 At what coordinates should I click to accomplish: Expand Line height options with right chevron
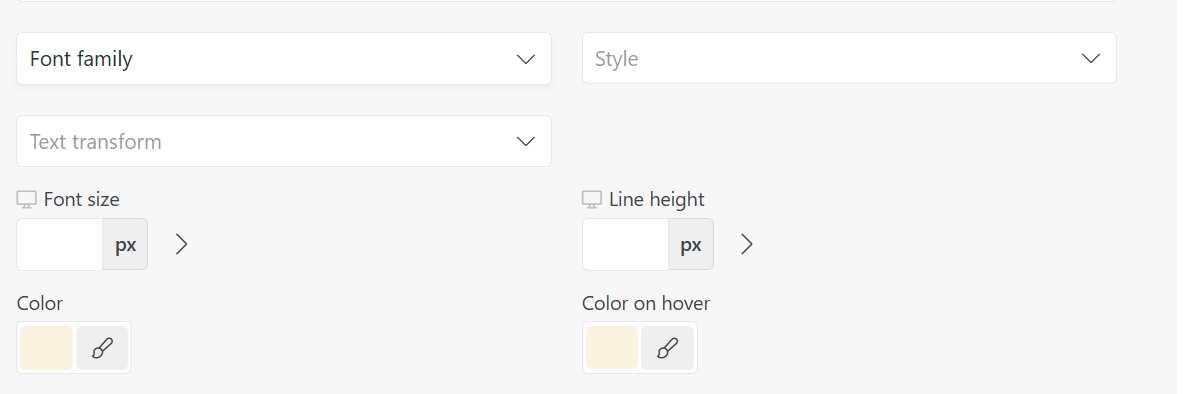click(746, 244)
